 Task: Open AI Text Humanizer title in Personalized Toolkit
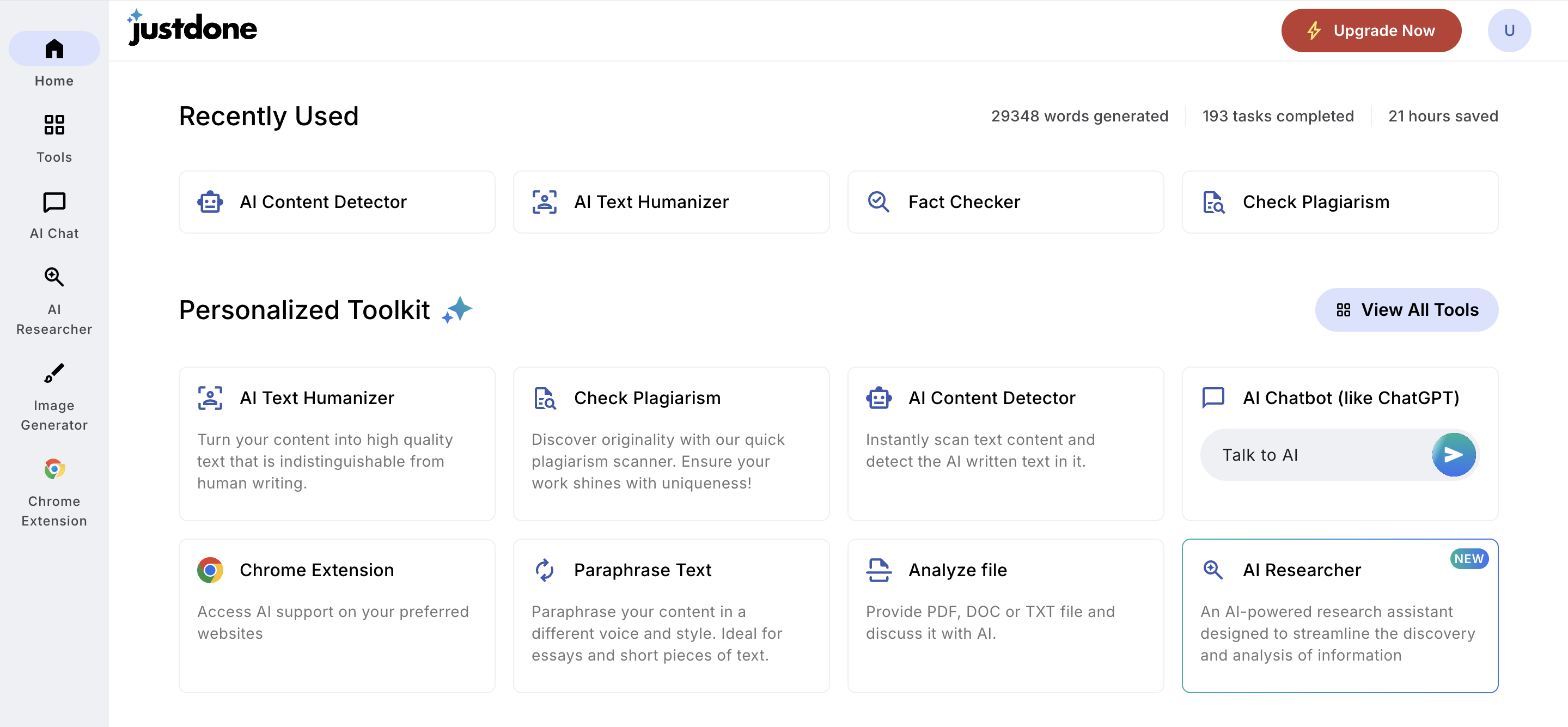point(316,398)
